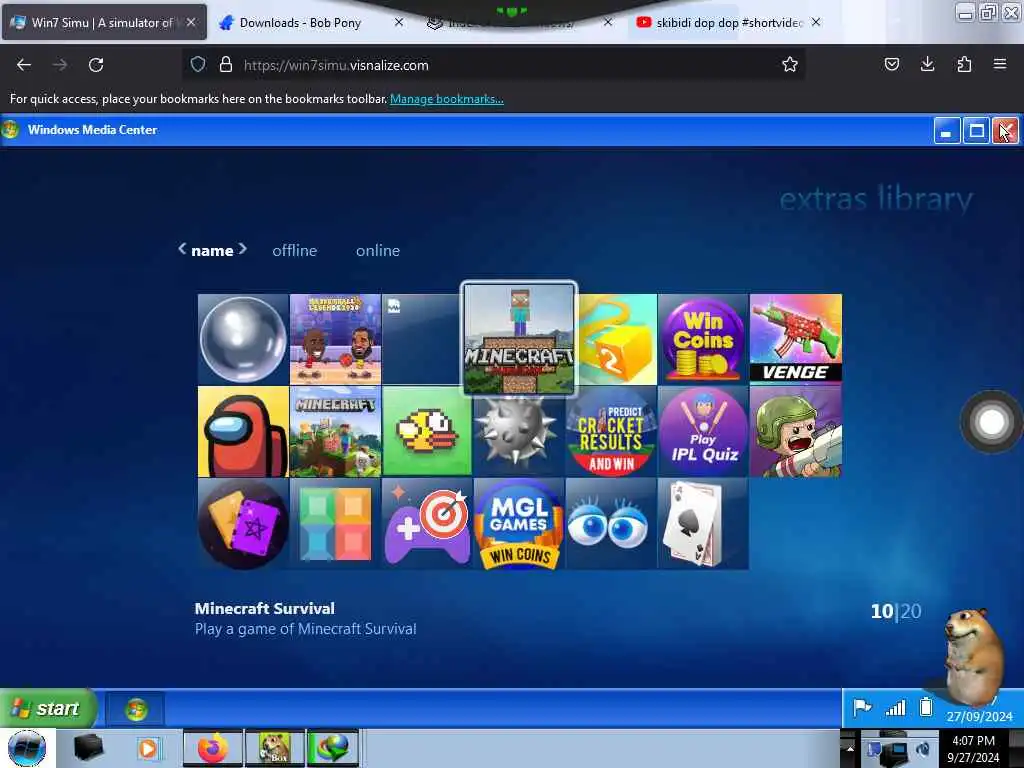Click Media Center taskbar button in simulator

tap(136, 709)
